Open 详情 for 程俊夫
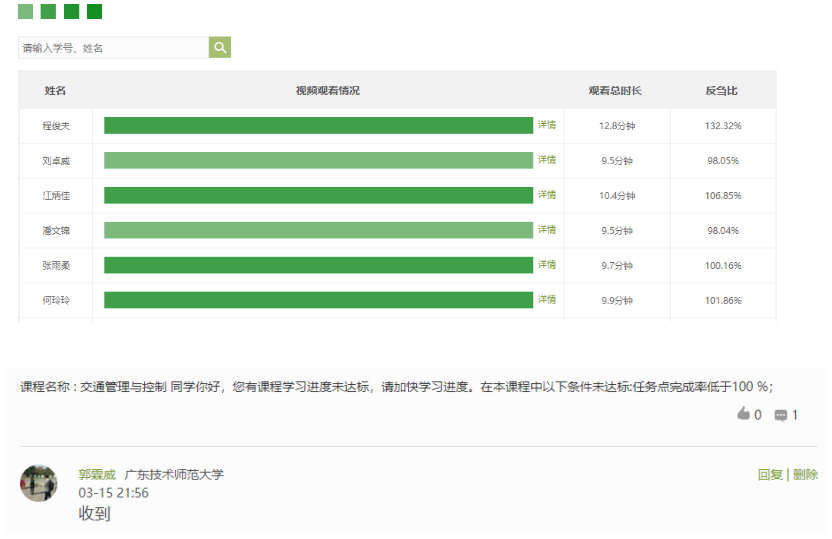The height and width of the screenshot is (539, 832). coord(547,125)
